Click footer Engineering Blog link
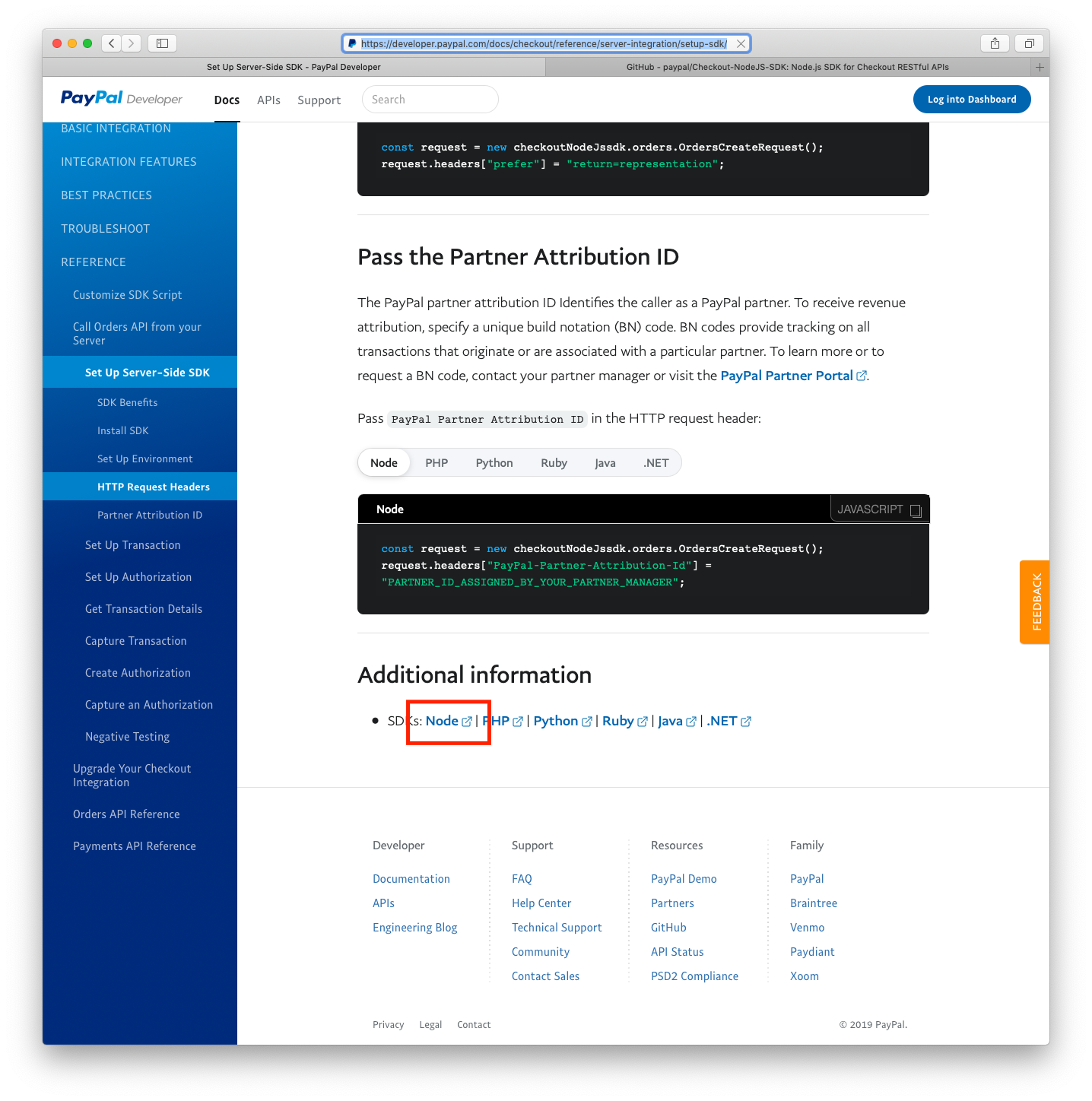1092x1101 pixels. coord(415,928)
